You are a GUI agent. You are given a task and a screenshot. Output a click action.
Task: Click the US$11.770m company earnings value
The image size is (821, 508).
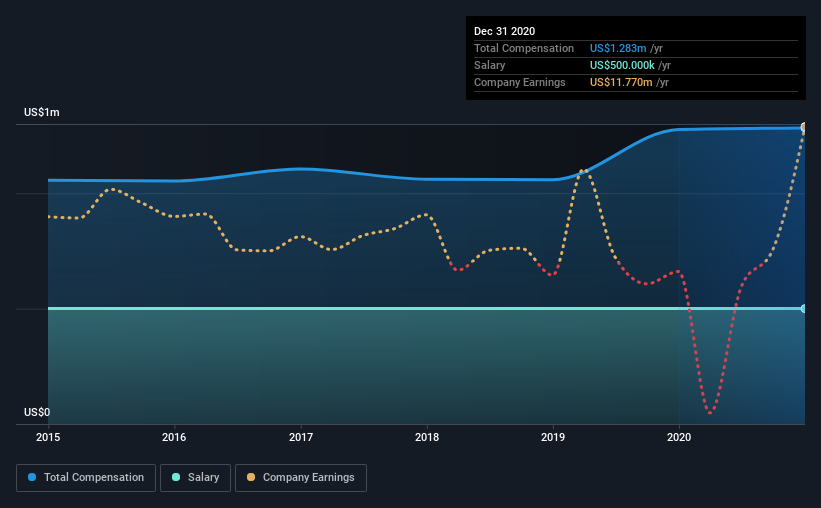[x=621, y=82]
